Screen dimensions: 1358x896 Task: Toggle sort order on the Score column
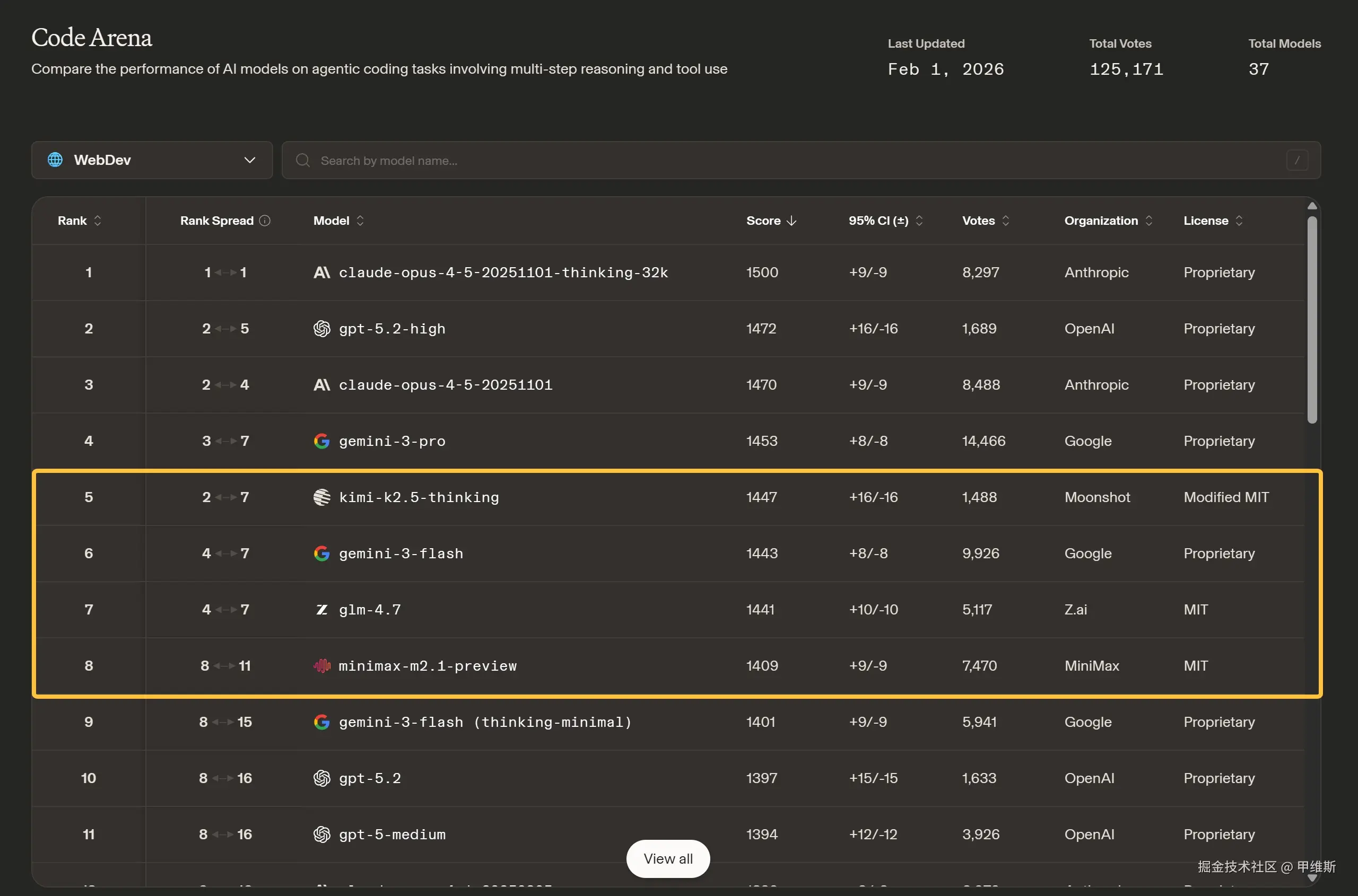click(791, 221)
